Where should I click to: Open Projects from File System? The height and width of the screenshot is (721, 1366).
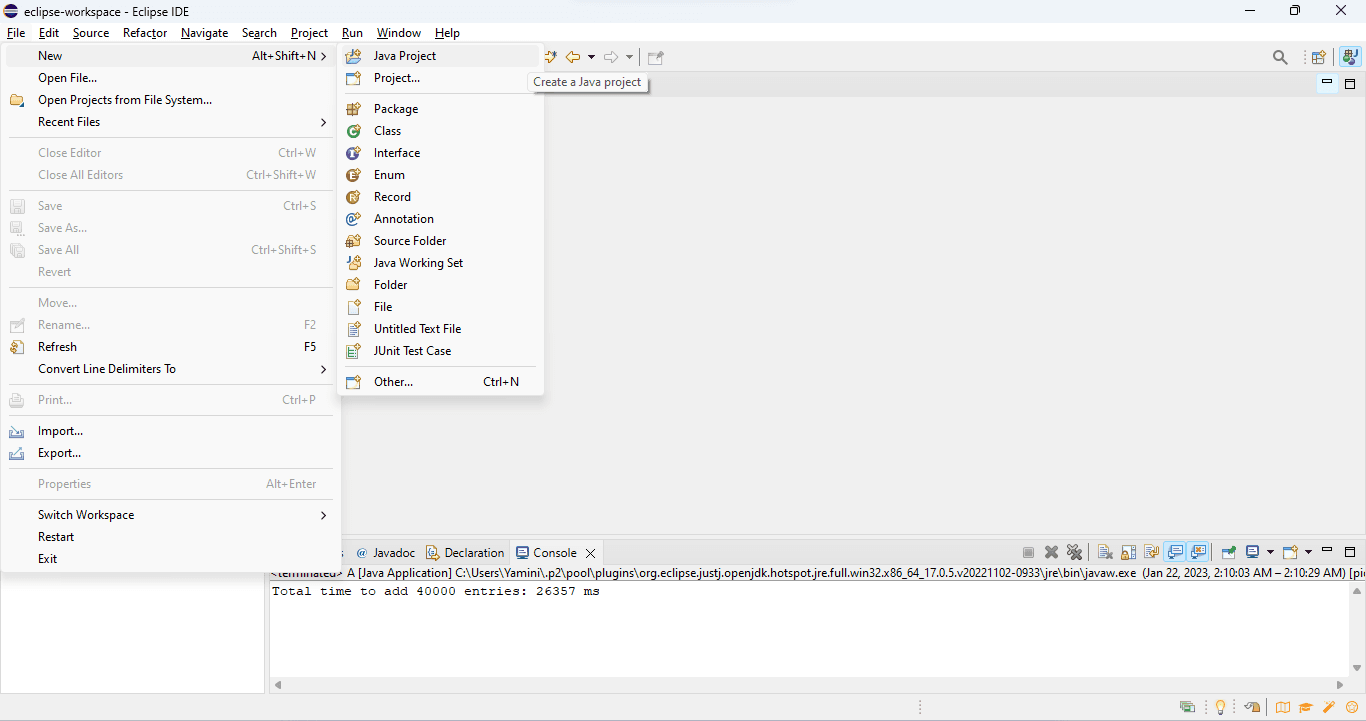[x=170, y=100]
